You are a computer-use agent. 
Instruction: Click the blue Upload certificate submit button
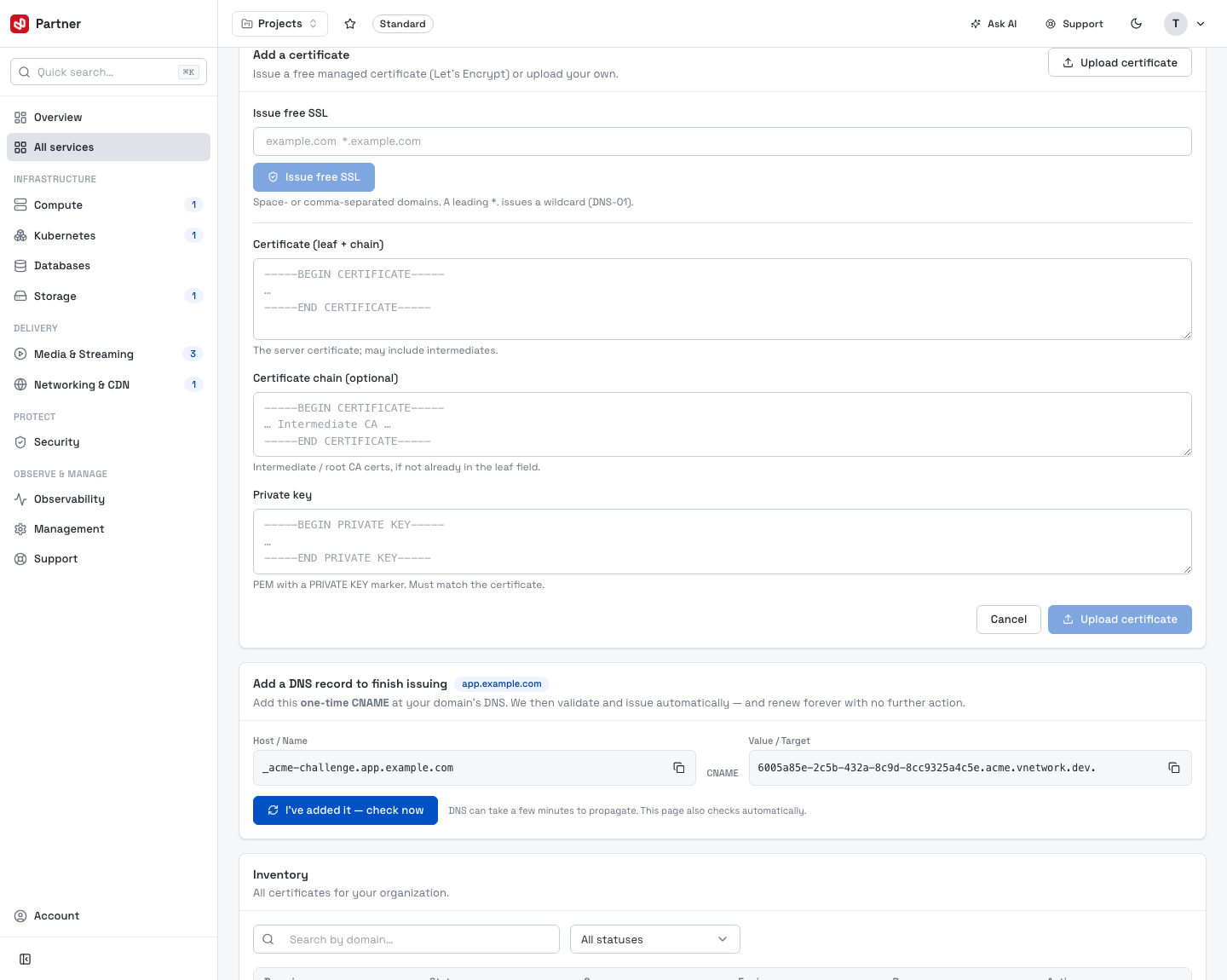1120,620
